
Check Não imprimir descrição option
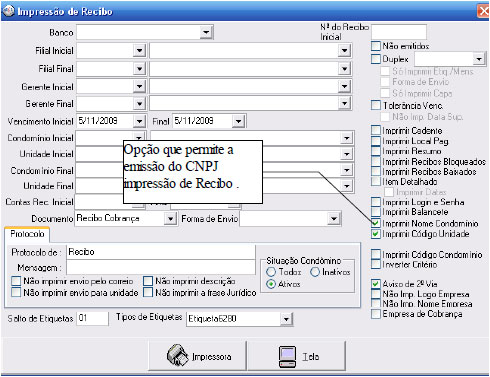148,281
